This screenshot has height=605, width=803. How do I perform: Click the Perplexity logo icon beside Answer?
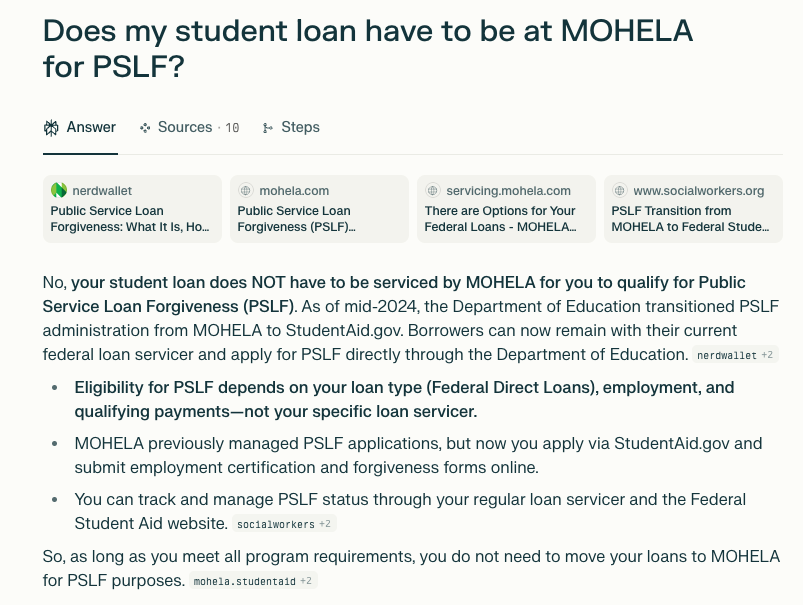tap(50, 127)
